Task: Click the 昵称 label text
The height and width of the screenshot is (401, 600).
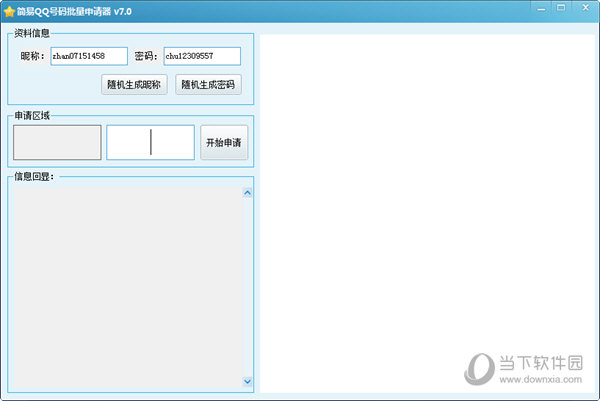Action: [x=32, y=56]
